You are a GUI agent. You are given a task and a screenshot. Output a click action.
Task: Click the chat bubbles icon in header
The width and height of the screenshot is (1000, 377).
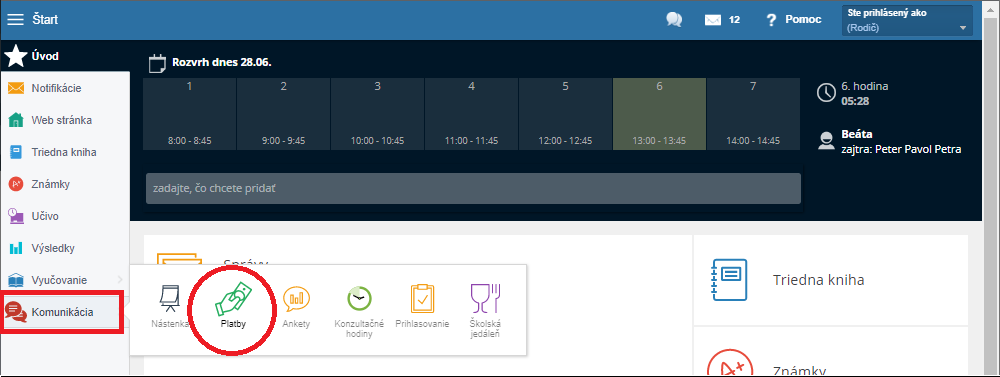[x=674, y=20]
